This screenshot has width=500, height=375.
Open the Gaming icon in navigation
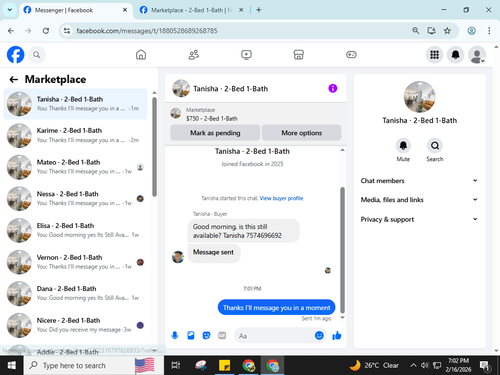(x=351, y=55)
